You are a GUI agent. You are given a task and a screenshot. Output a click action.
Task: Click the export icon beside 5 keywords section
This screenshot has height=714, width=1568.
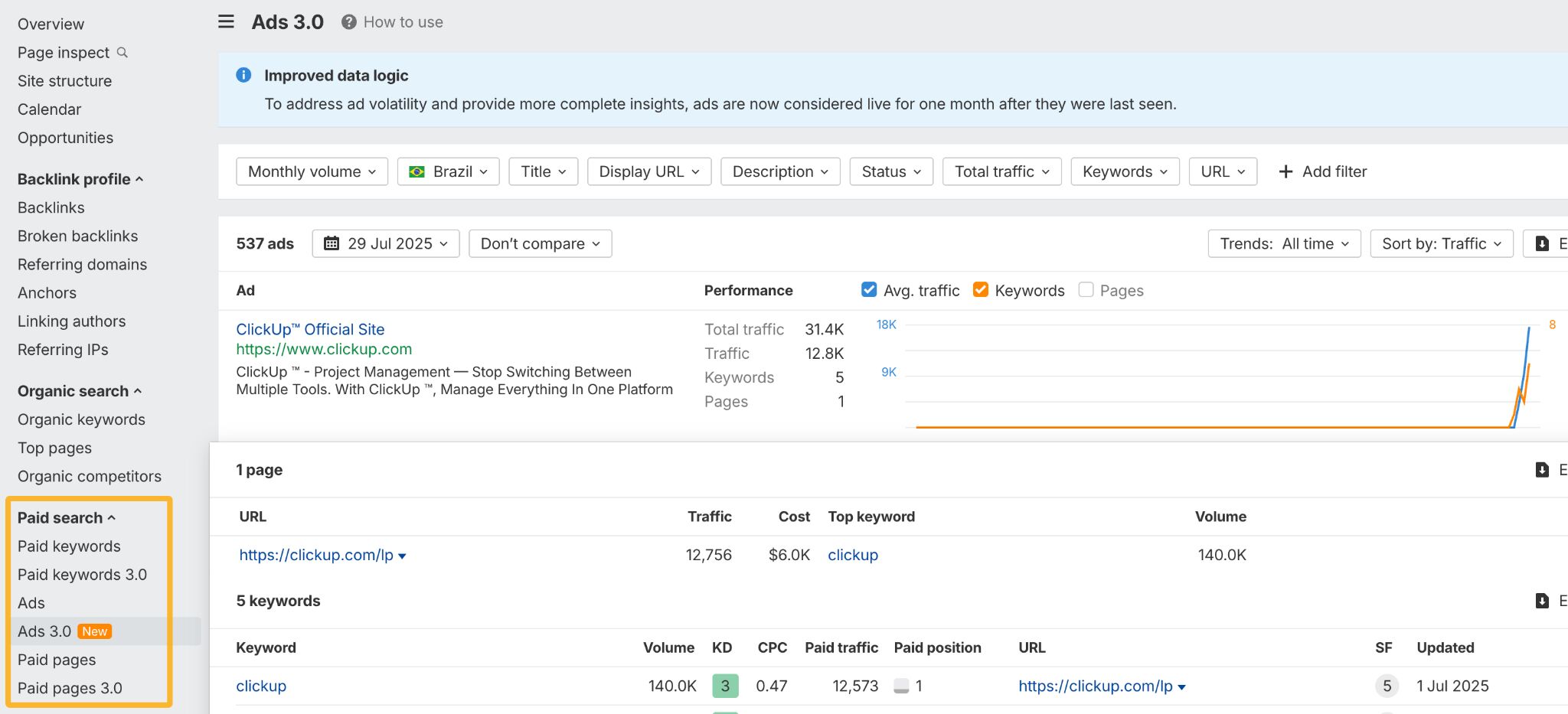(x=1541, y=600)
